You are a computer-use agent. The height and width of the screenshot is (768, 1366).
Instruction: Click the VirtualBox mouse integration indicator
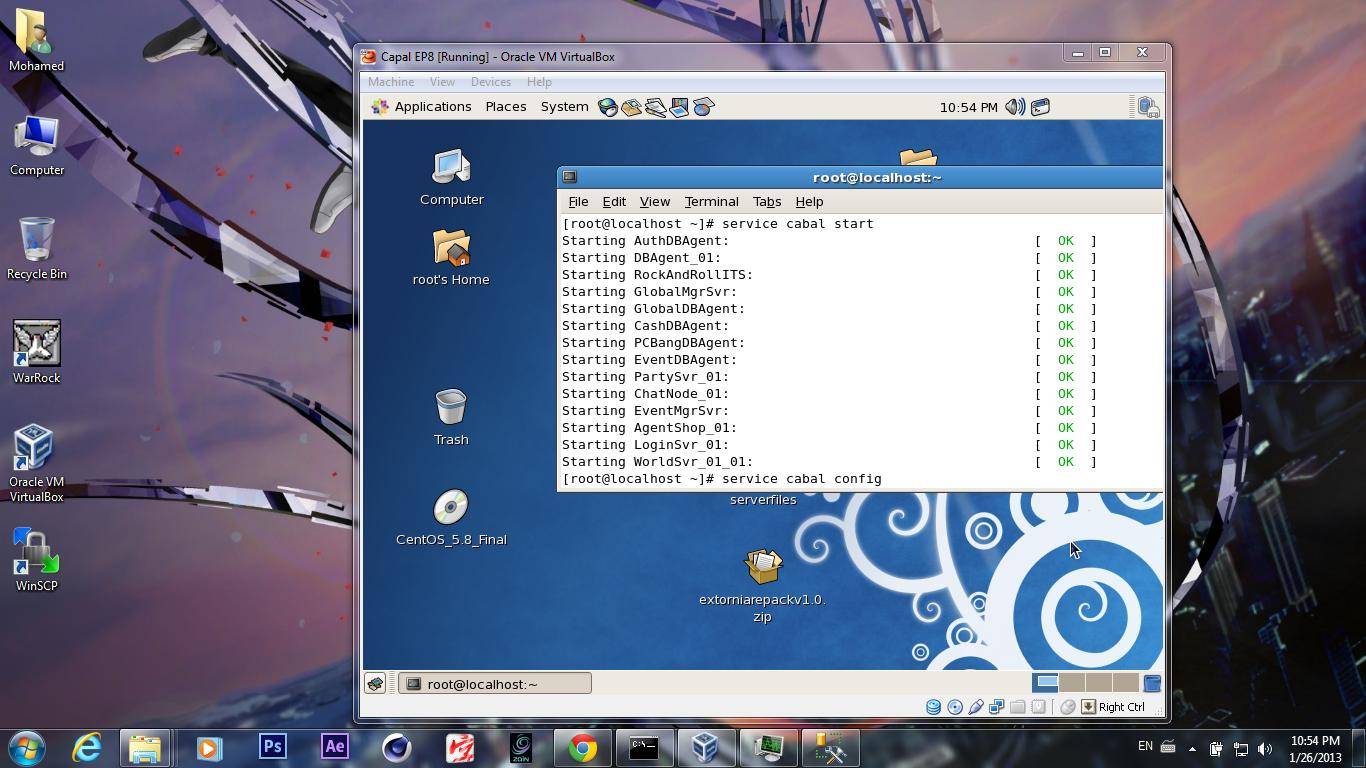(1067, 707)
